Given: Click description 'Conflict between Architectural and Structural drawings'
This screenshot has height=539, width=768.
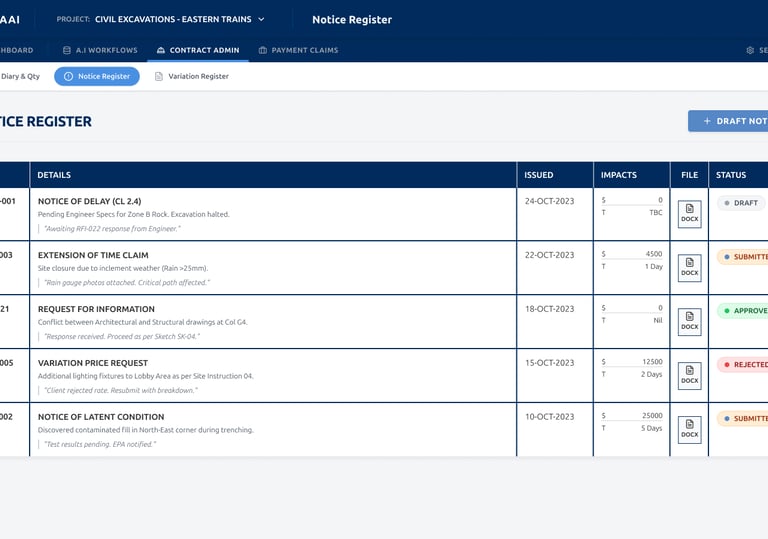Looking at the screenshot, I should point(143,322).
